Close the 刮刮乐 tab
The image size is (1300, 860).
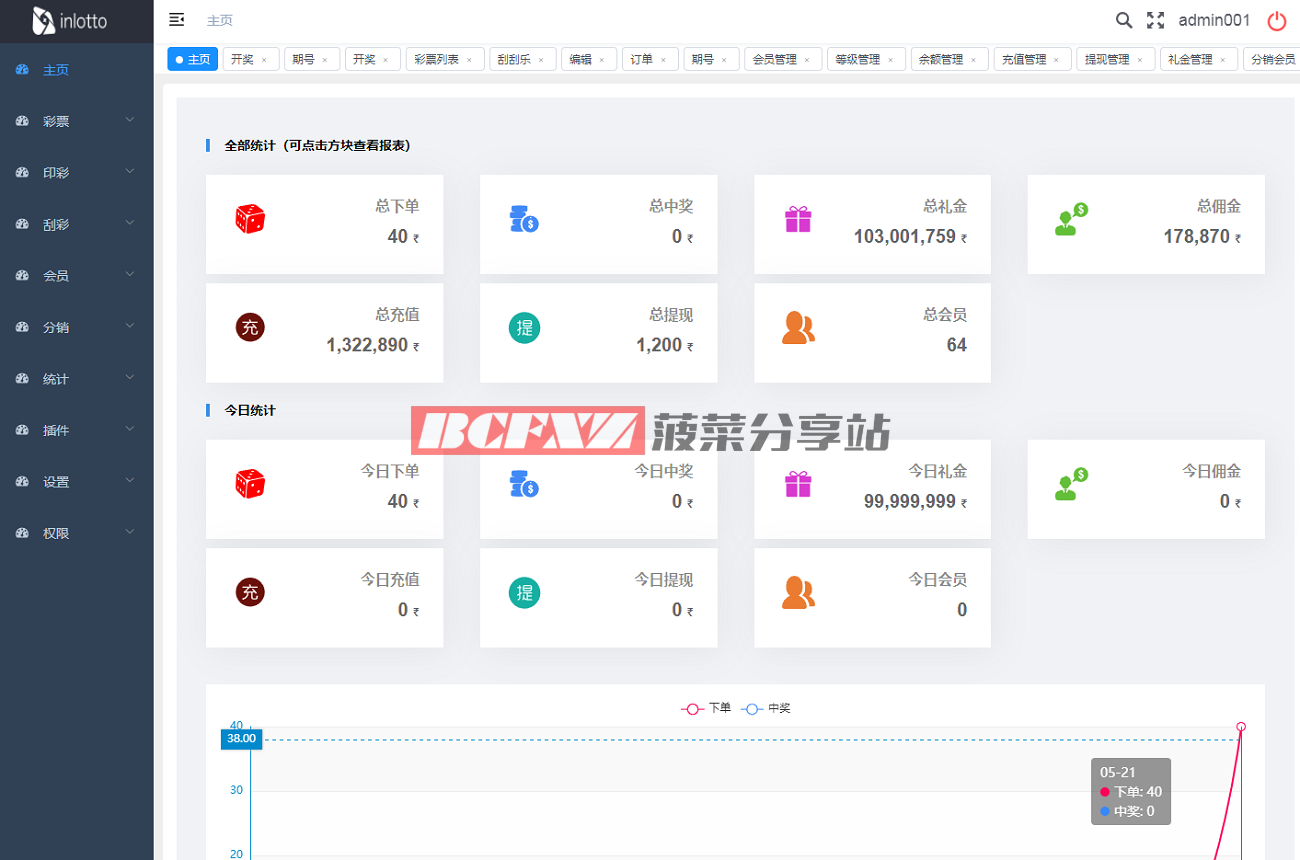pyautogui.click(x=541, y=60)
